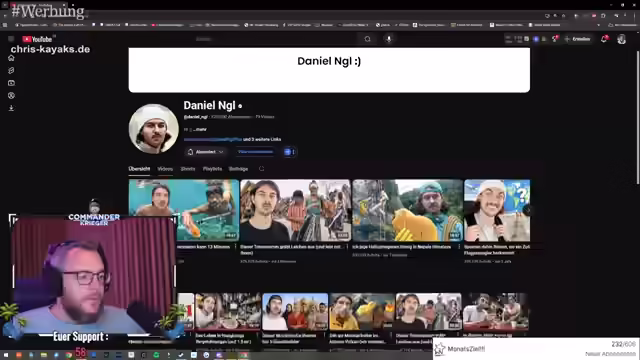This screenshot has width=640, height=360.
Task: Open the underwater swimming video thumbnail
Action: pos(184,210)
